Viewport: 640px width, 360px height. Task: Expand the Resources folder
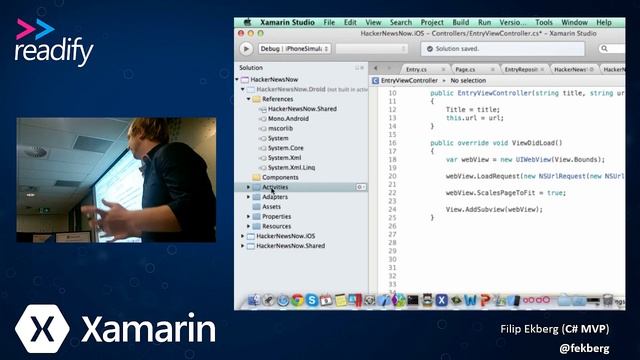(249, 226)
